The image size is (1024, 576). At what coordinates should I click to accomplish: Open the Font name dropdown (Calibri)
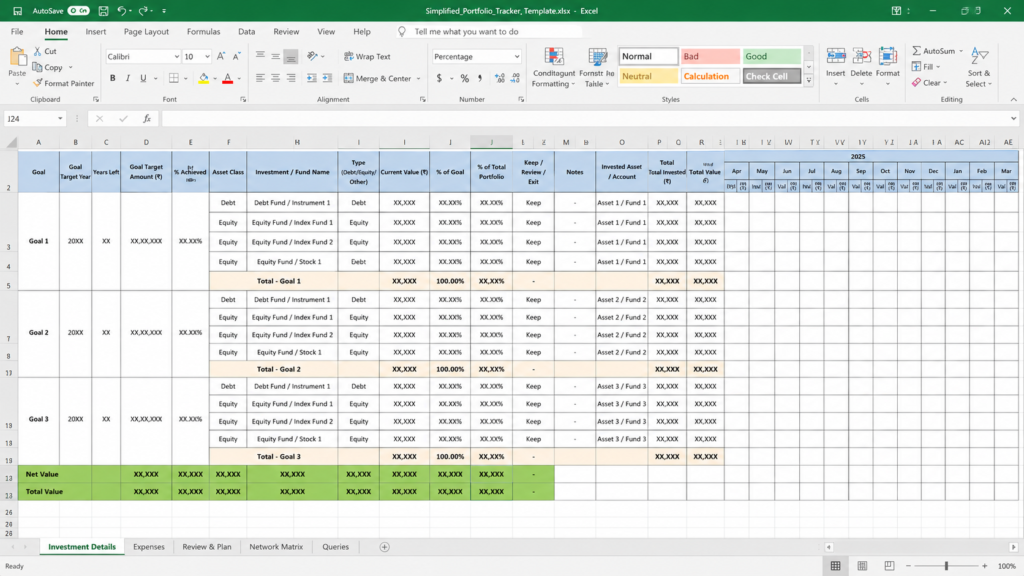click(176, 57)
